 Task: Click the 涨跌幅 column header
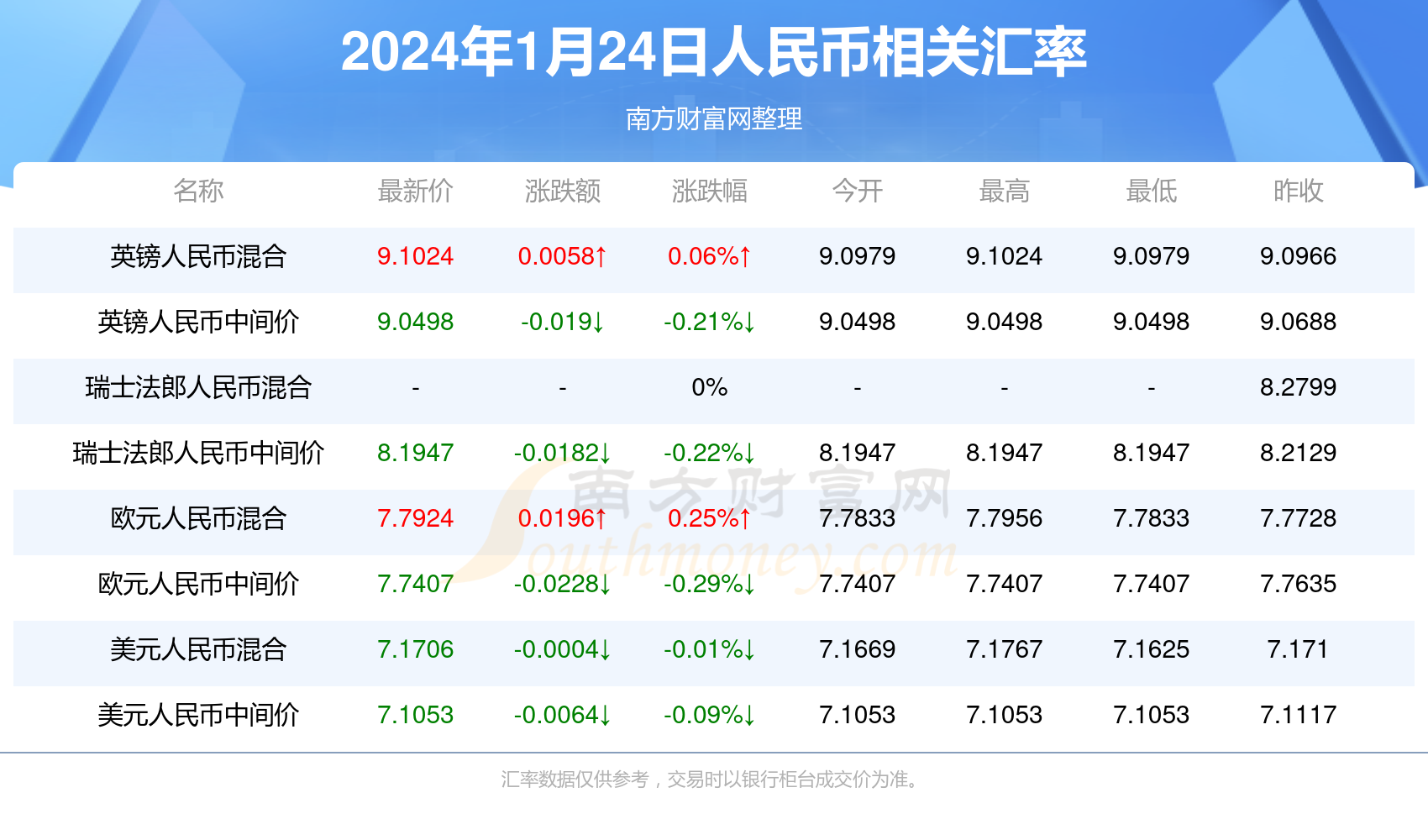pos(710,191)
